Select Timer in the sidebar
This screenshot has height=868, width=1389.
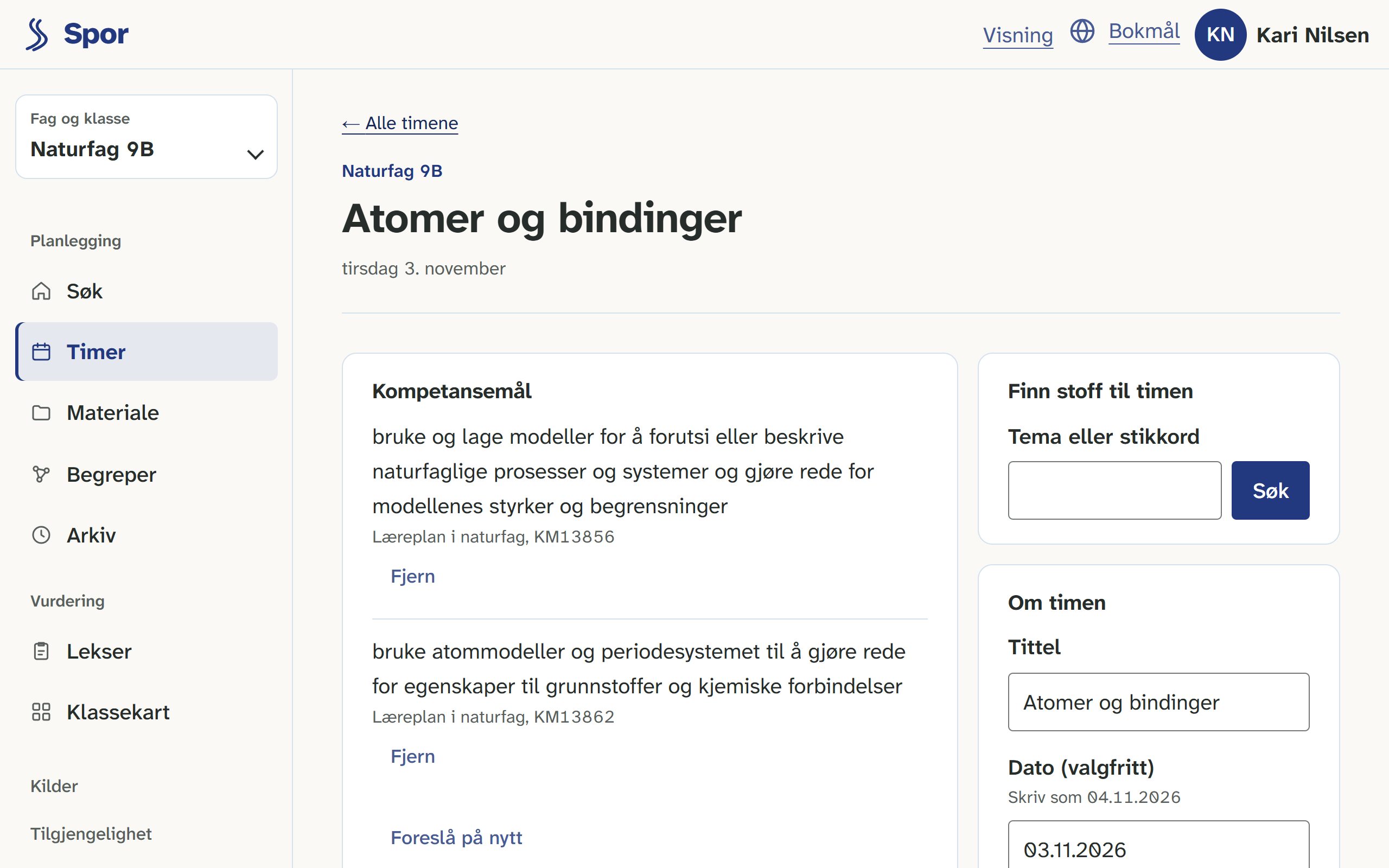click(146, 352)
